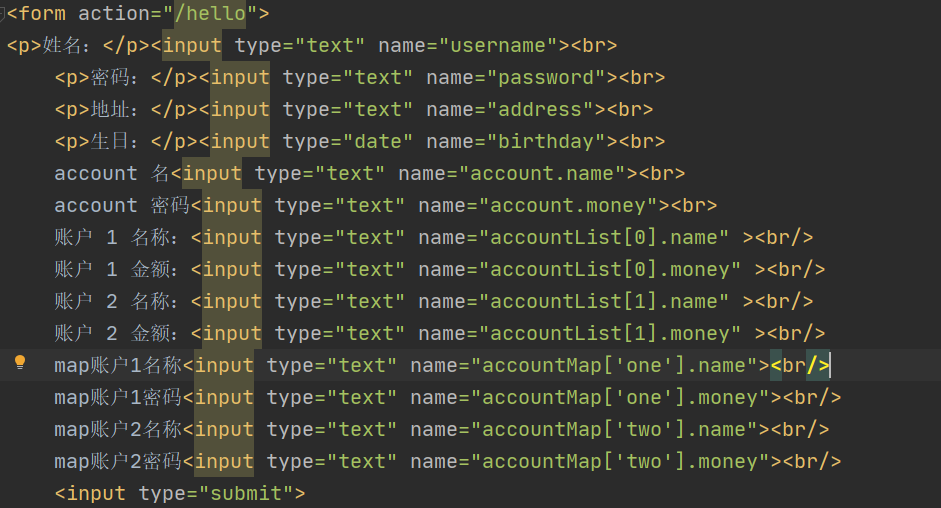Click the yellow lightbulb quick-fix icon
The width and height of the screenshot is (941, 508).
[x=20, y=361]
